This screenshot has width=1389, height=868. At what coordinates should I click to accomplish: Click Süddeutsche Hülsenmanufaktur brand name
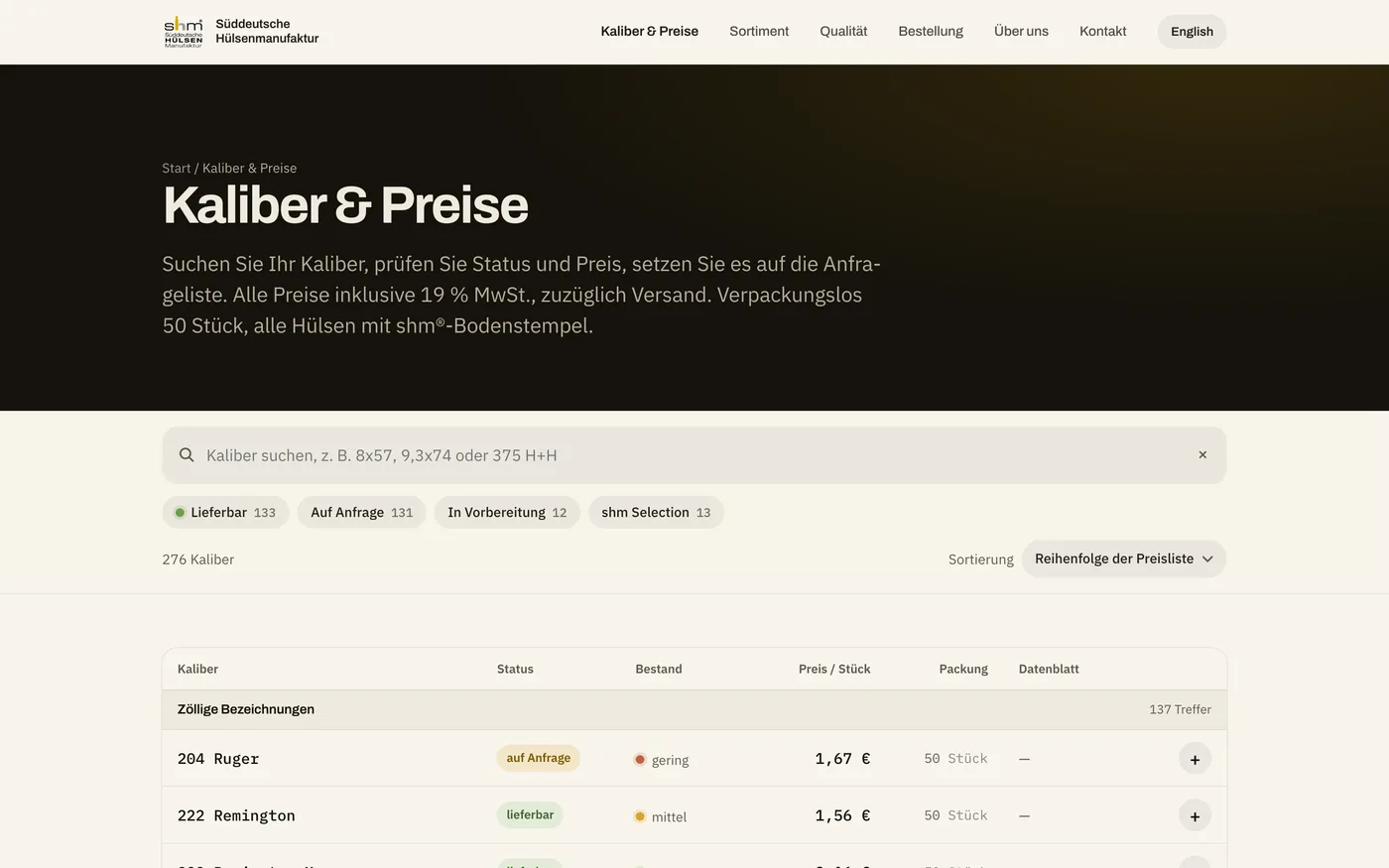(x=267, y=32)
